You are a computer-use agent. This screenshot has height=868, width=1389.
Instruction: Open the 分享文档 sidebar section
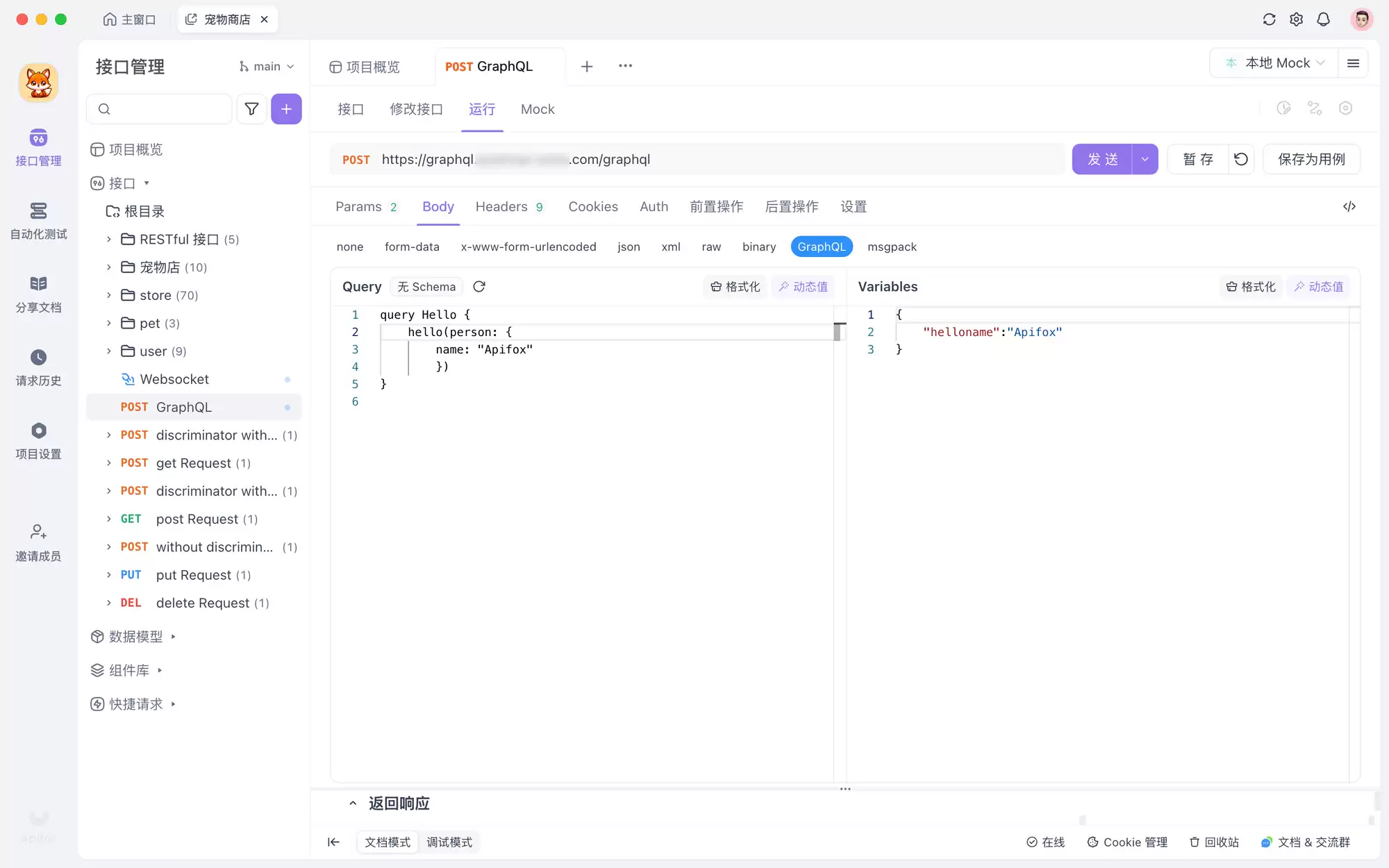click(x=38, y=294)
